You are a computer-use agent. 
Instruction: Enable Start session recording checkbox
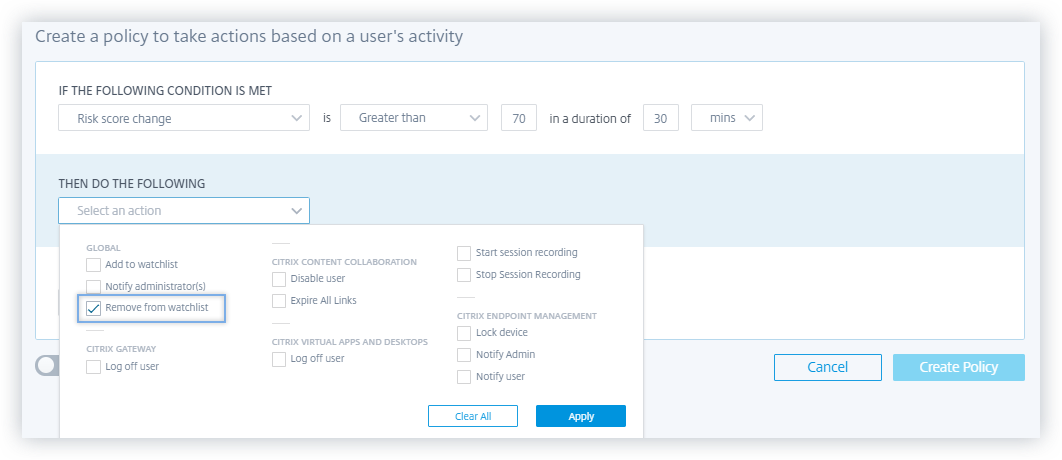464,253
